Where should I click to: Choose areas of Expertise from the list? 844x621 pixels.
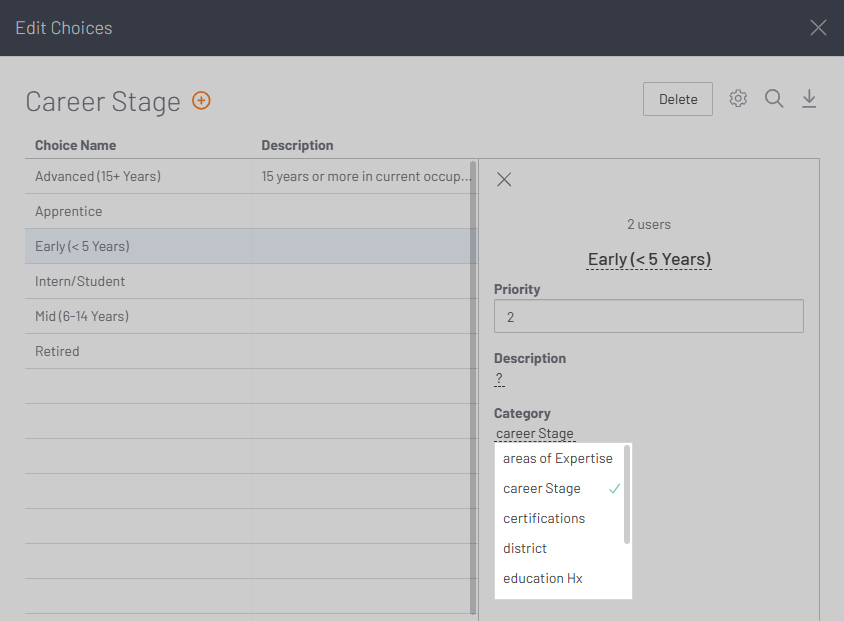coord(557,458)
